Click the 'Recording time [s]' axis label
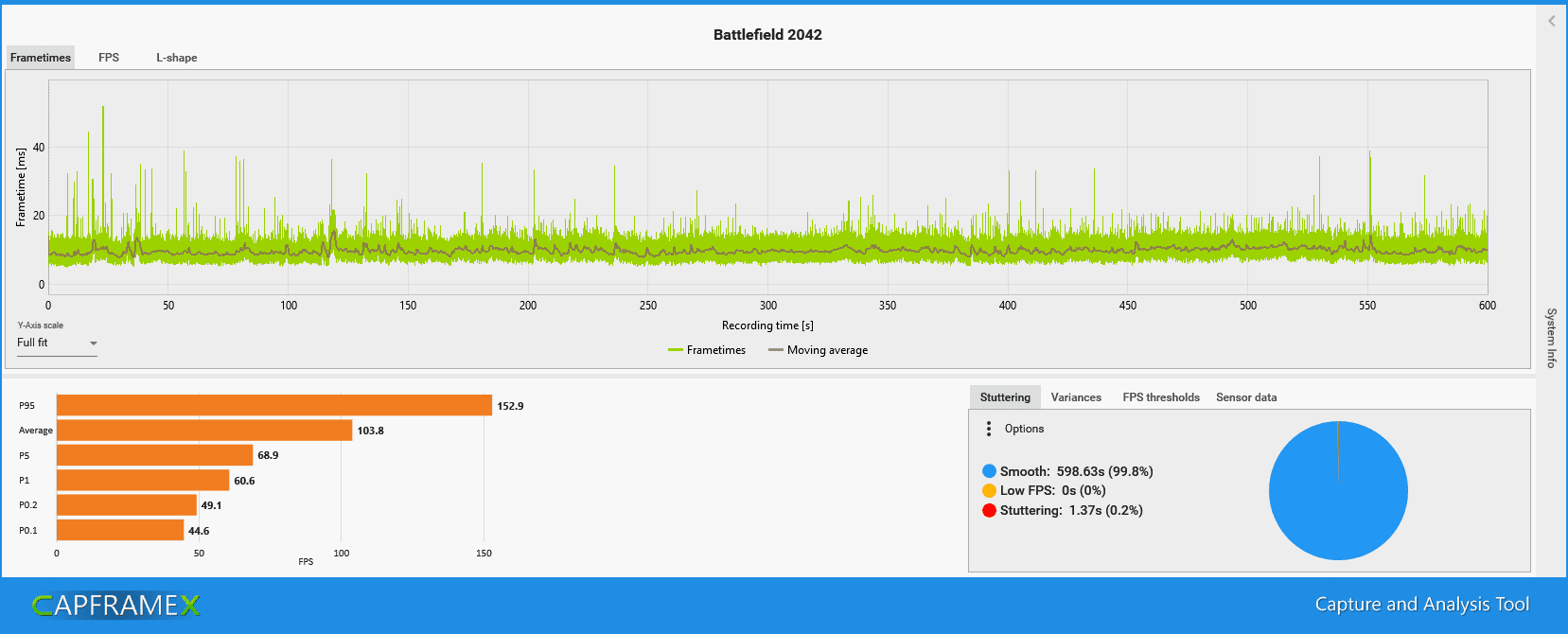Image resolution: width=1568 pixels, height=634 pixels. (767, 326)
